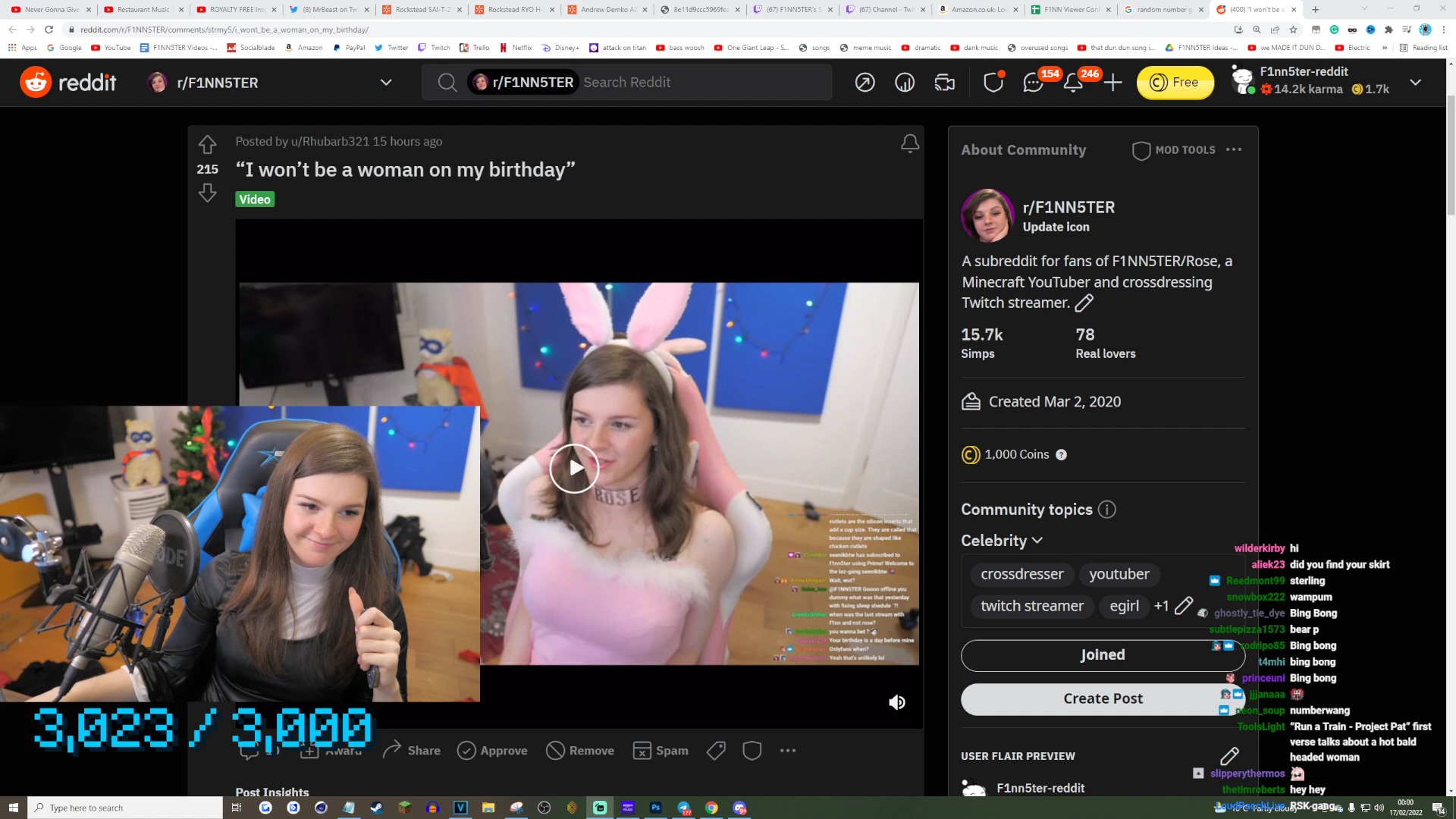
Task: Remove the post
Action: point(581,751)
